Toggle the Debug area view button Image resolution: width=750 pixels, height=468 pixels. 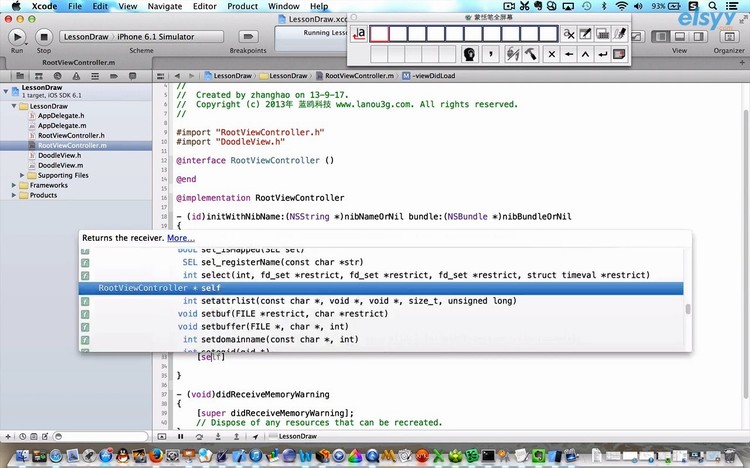(x=680, y=36)
